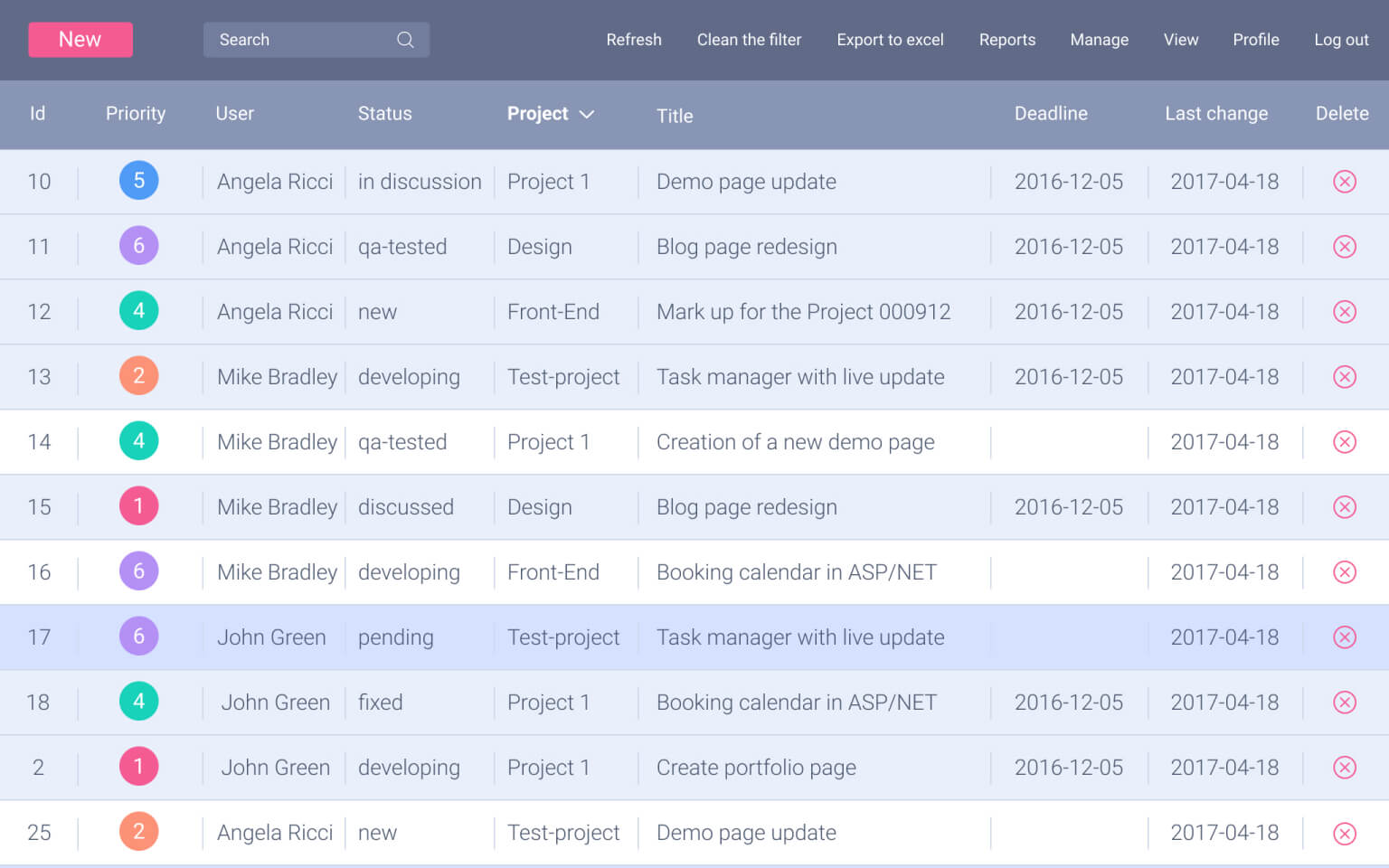Click Clean the filter link
The image size is (1389, 868).
(749, 40)
